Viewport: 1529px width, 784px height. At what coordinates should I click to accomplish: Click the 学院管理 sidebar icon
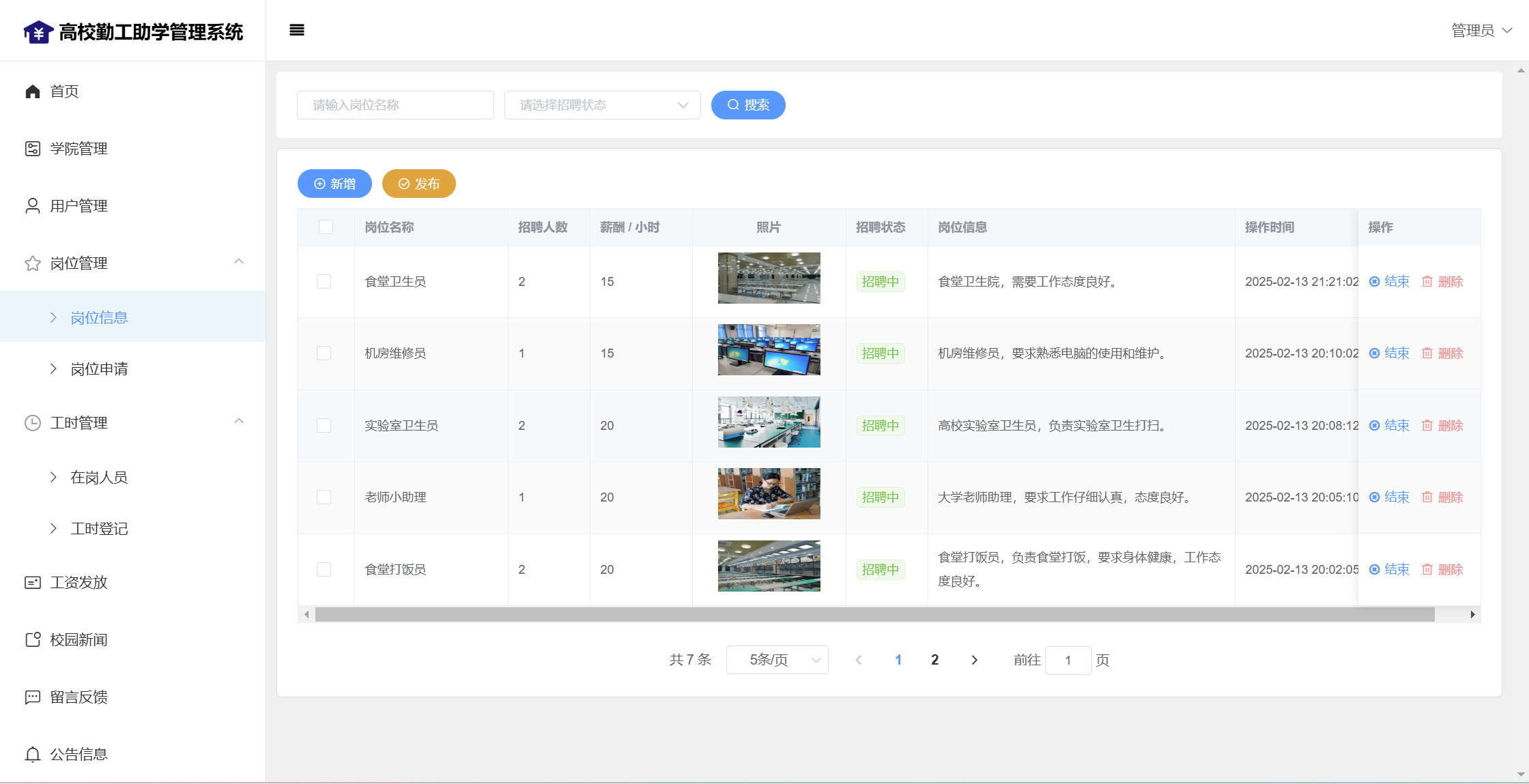[32, 149]
